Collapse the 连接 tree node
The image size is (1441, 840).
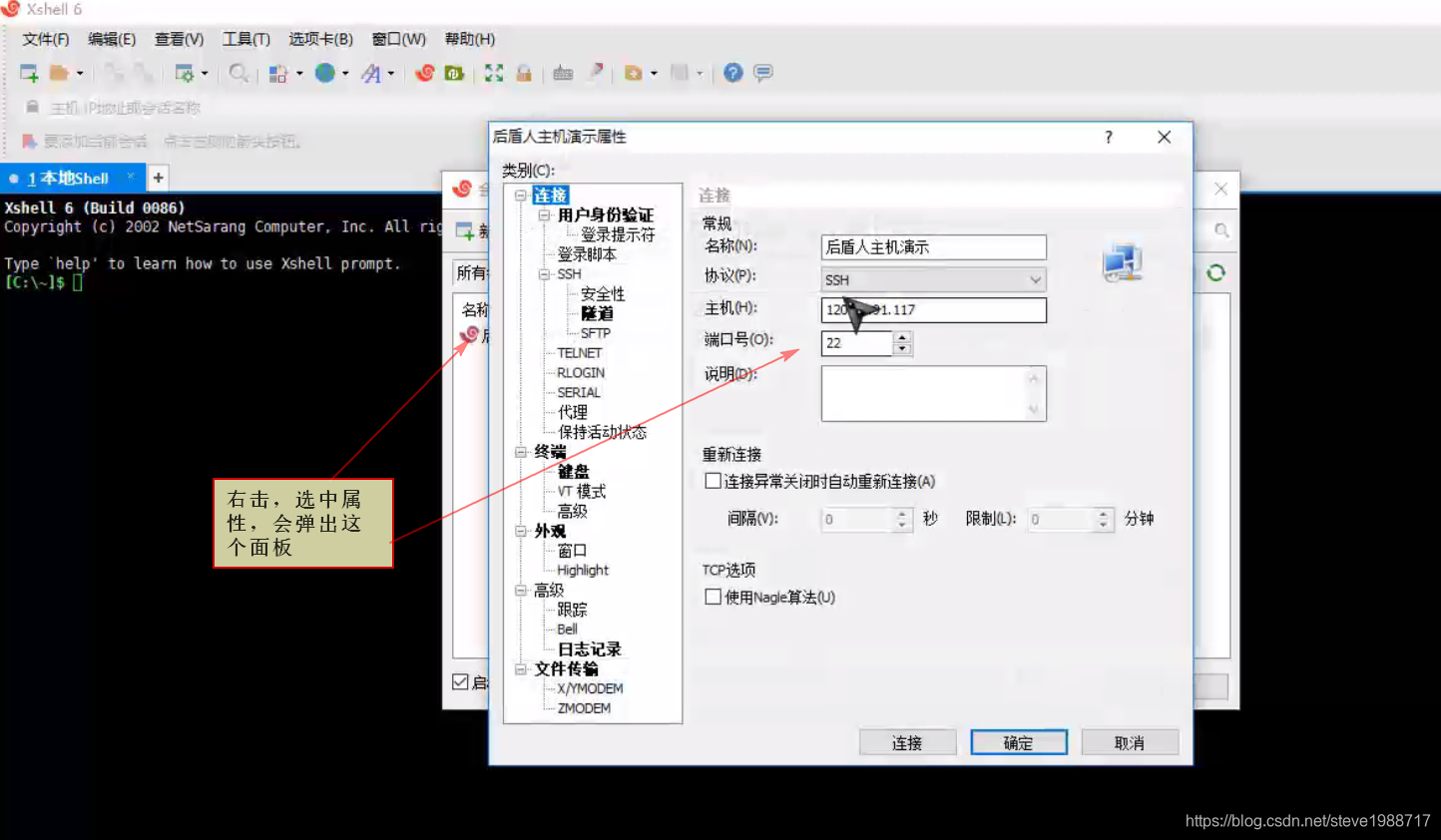point(520,196)
